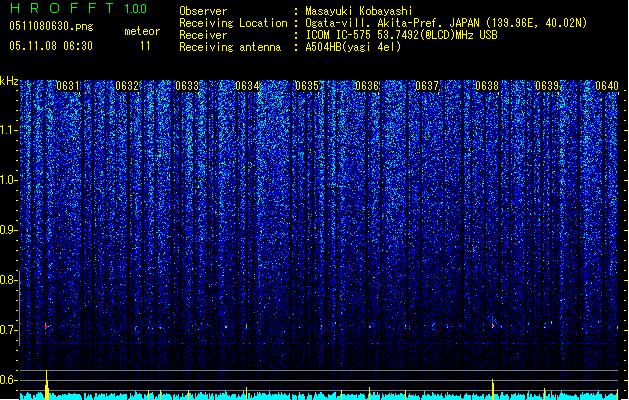Click the 0632 time marker
This screenshot has width=629, height=400.
pos(127,86)
